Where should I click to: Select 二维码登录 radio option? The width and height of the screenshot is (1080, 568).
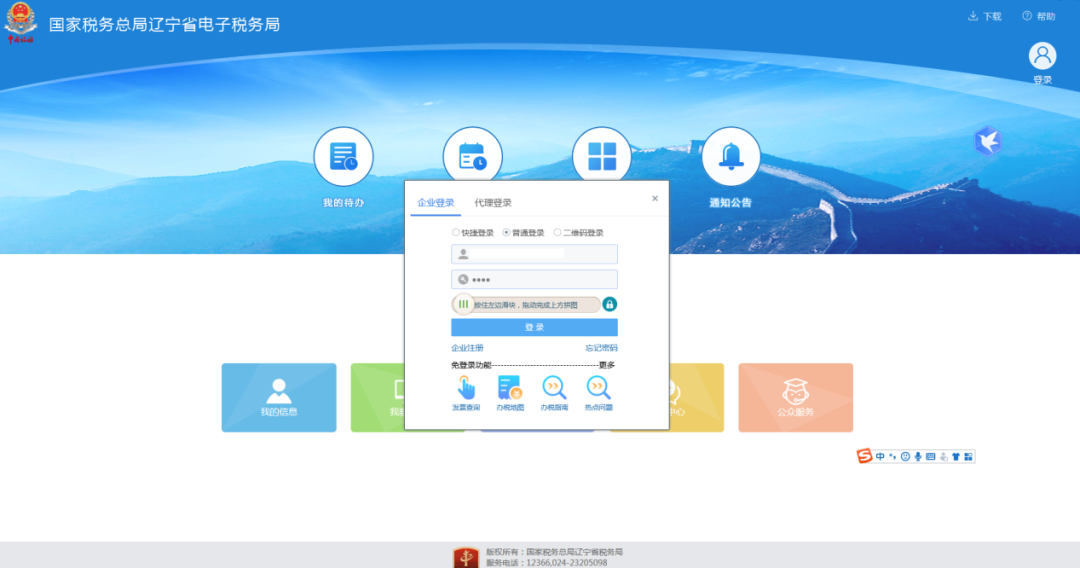tap(557, 233)
